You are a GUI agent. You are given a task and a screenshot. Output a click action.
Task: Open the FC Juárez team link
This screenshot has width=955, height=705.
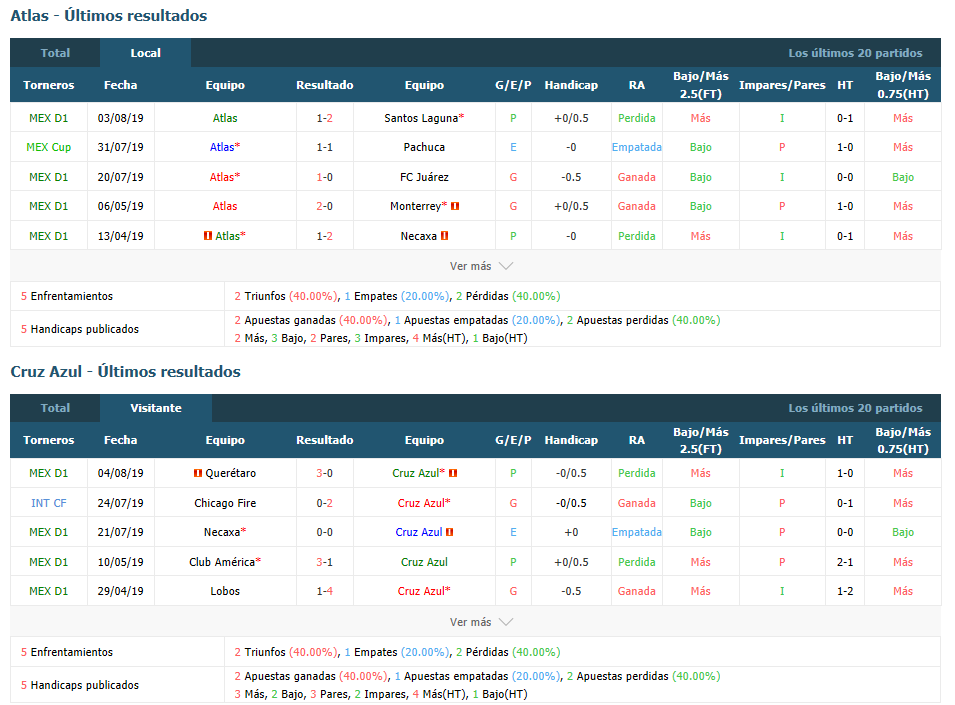pos(424,177)
